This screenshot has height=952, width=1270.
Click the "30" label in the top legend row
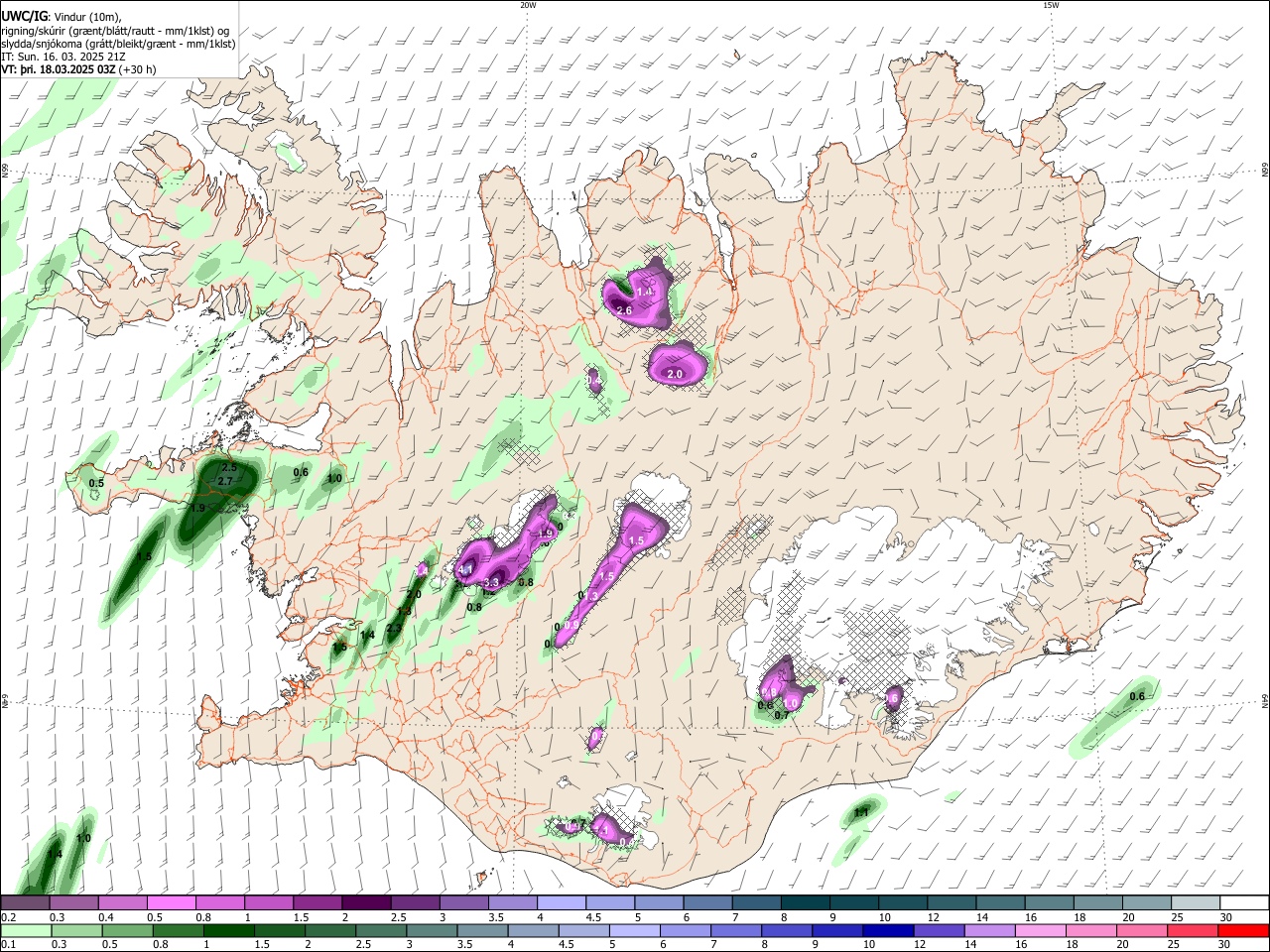click(1226, 917)
